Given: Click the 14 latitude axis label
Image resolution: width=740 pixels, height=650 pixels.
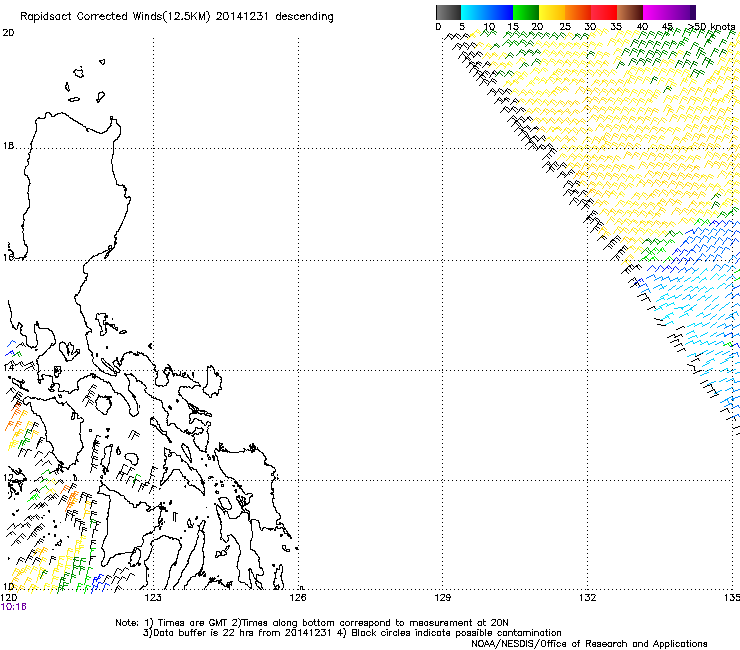Looking at the screenshot, I should 8,368.
